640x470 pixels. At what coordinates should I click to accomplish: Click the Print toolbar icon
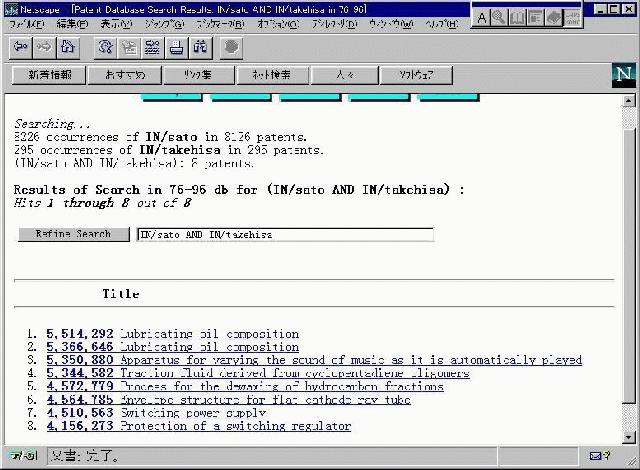click(x=176, y=46)
